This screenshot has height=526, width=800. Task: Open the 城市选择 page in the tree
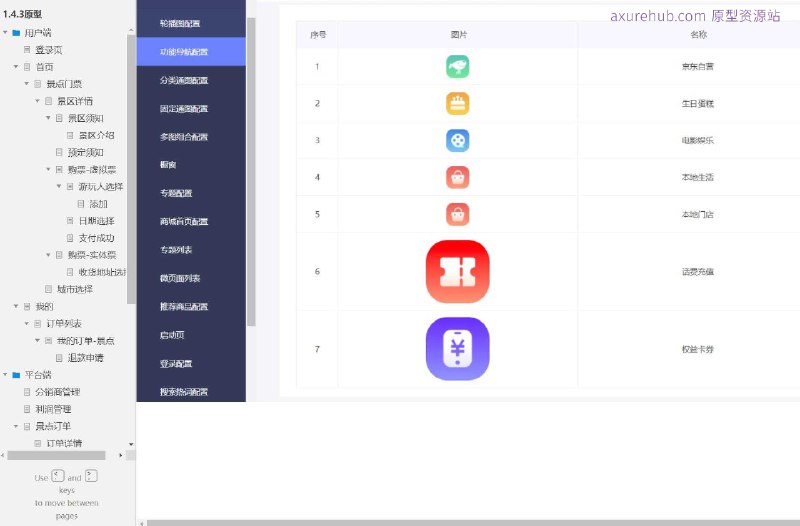(x=75, y=289)
